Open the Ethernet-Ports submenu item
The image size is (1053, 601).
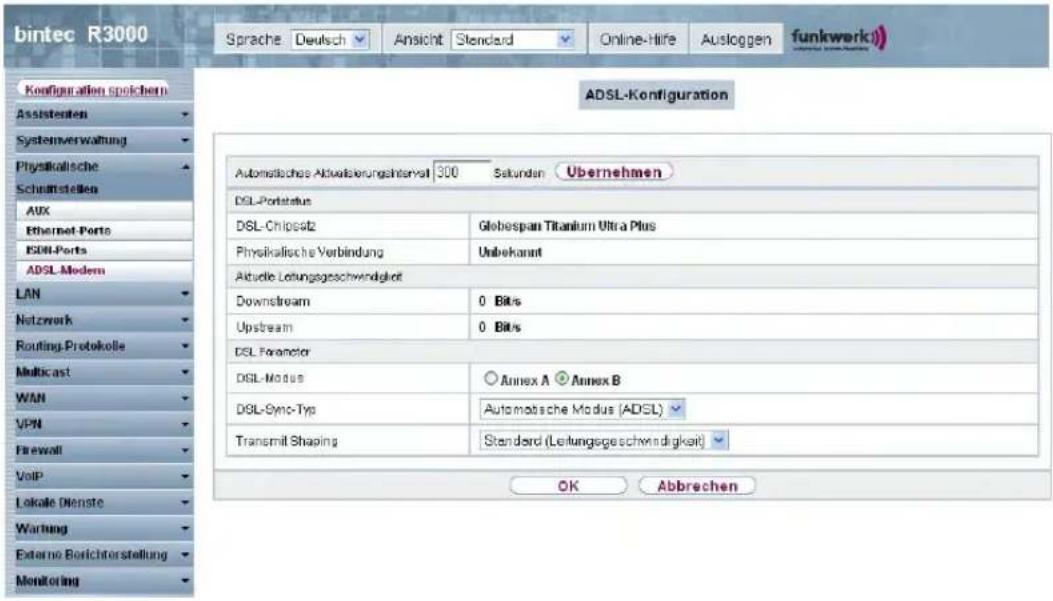click(105, 230)
